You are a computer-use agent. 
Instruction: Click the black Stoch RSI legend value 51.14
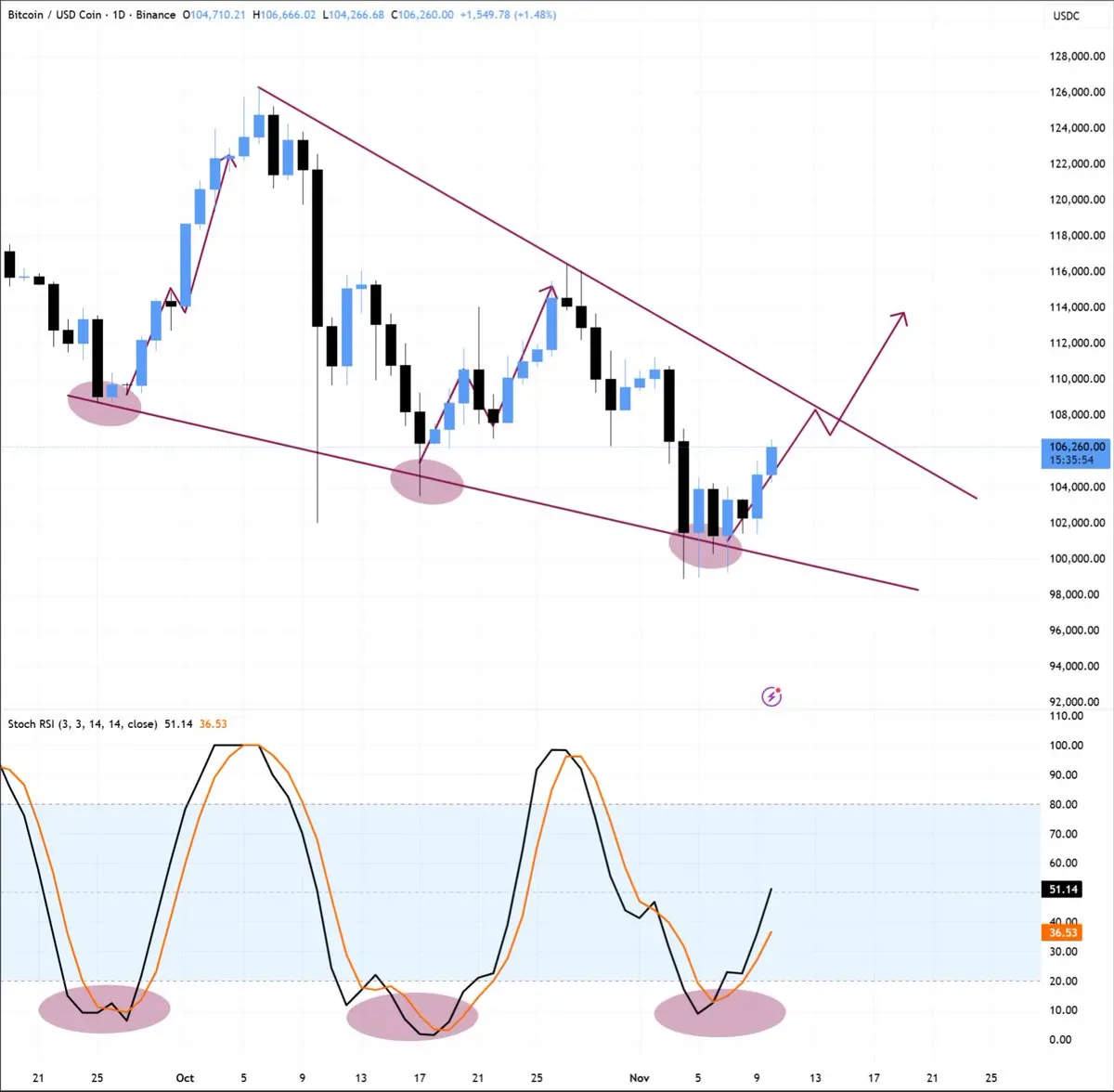[178, 723]
